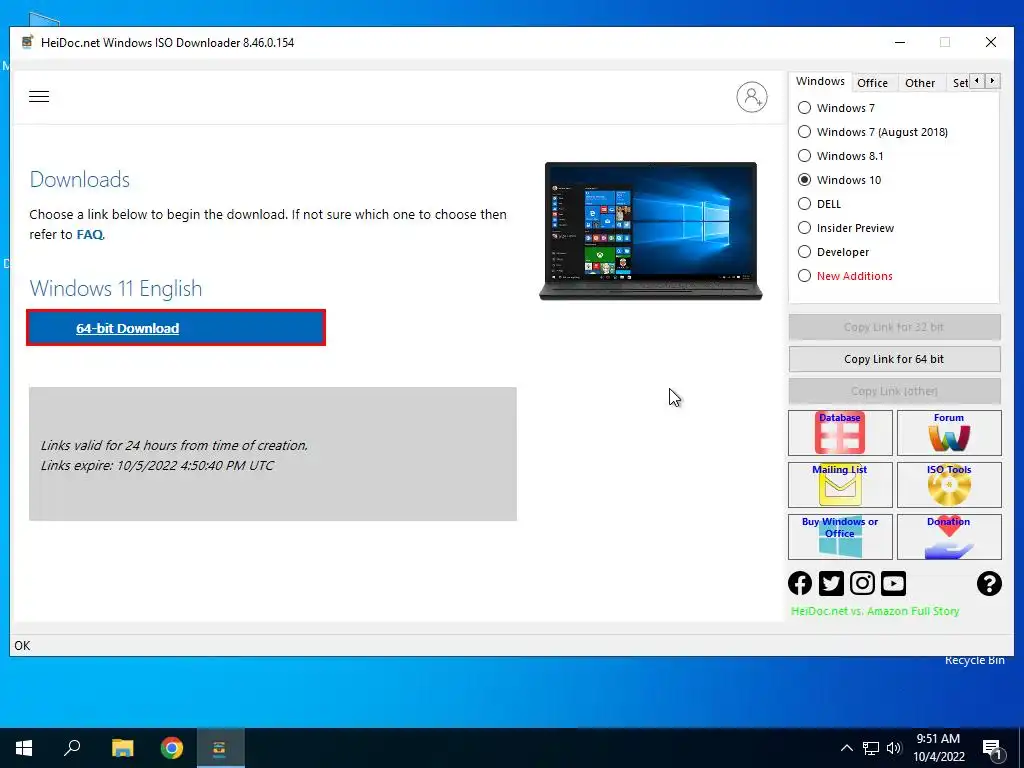Open the FAQ link
This screenshot has width=1024, height=768.
89,234
